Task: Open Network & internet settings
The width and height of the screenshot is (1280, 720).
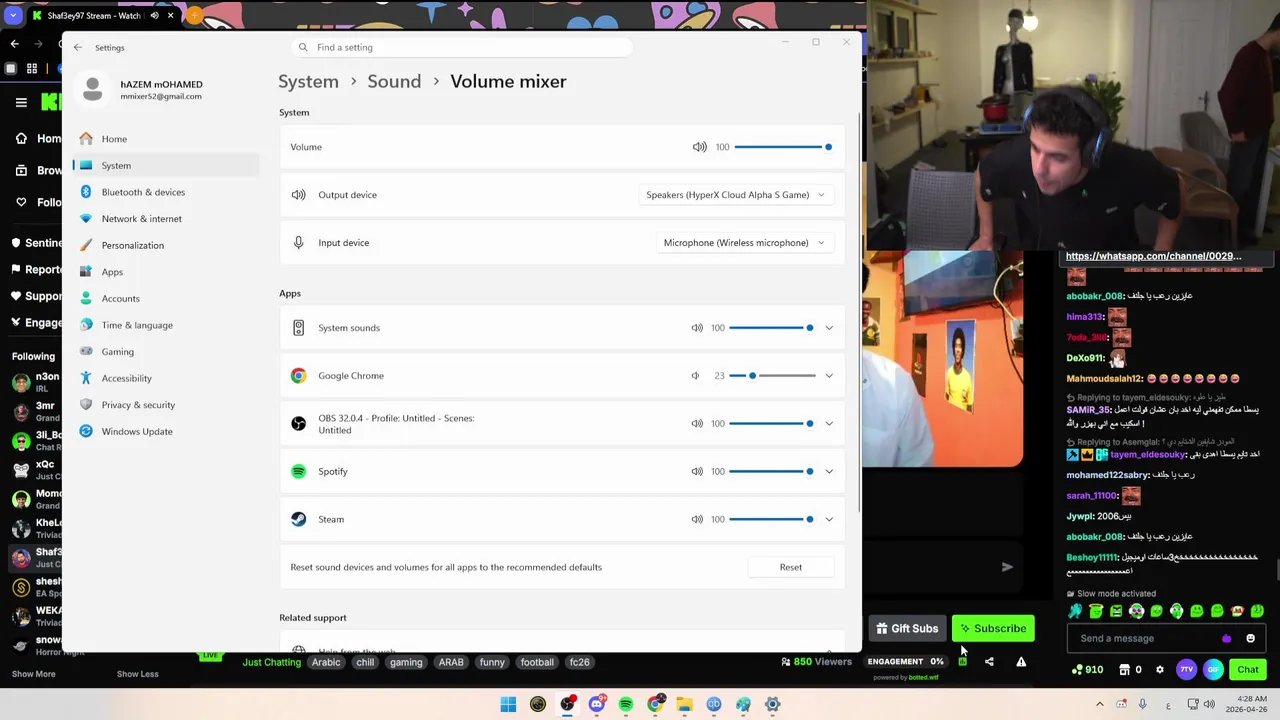Action: [166, 219]
